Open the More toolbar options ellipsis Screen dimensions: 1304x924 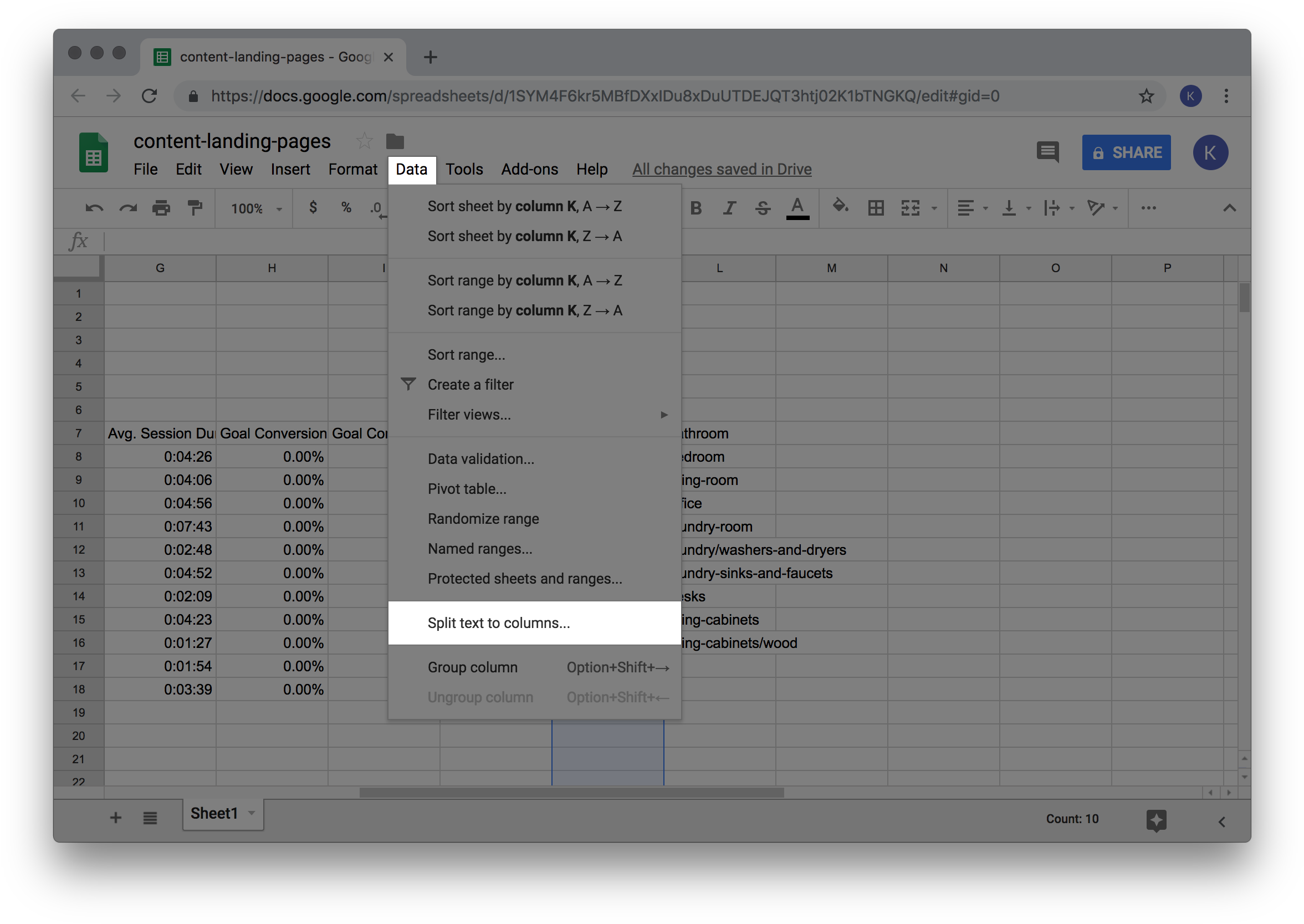click(1149, 208)
